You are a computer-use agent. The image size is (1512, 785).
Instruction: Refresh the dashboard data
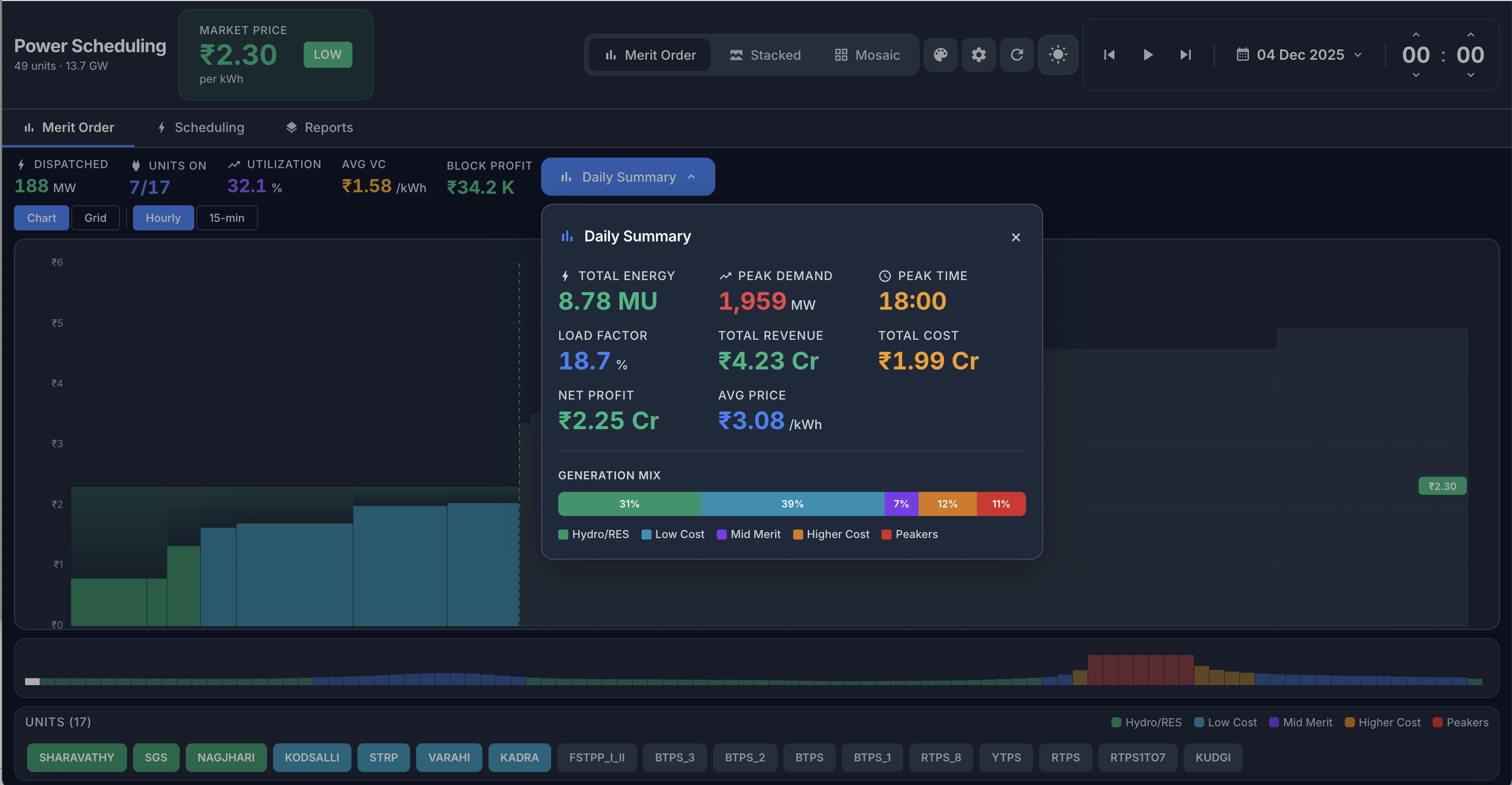point(1017,55)
